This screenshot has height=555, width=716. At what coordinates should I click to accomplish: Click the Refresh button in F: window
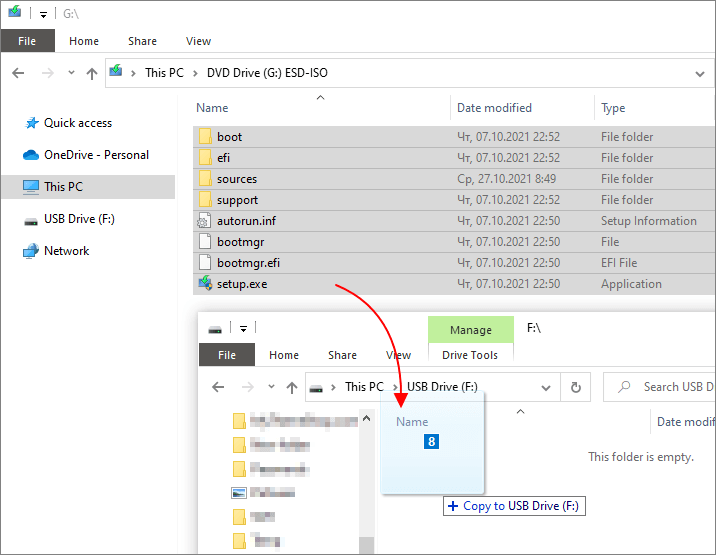point(576,387)
